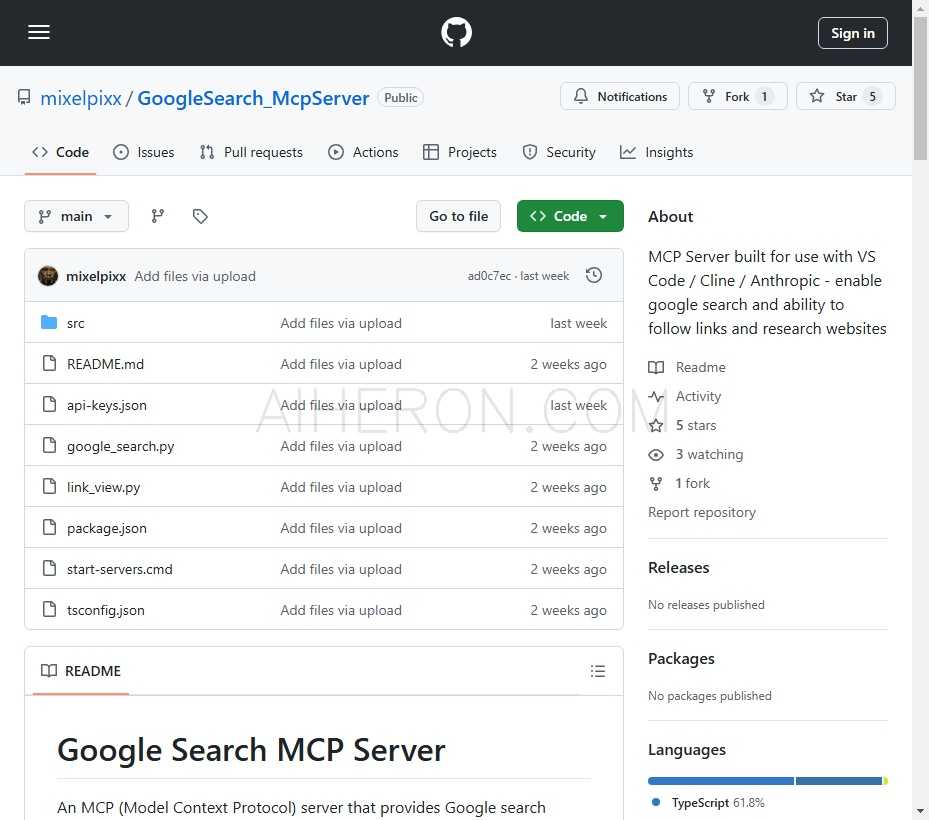View branches via the branch icon

click(158, 216)
